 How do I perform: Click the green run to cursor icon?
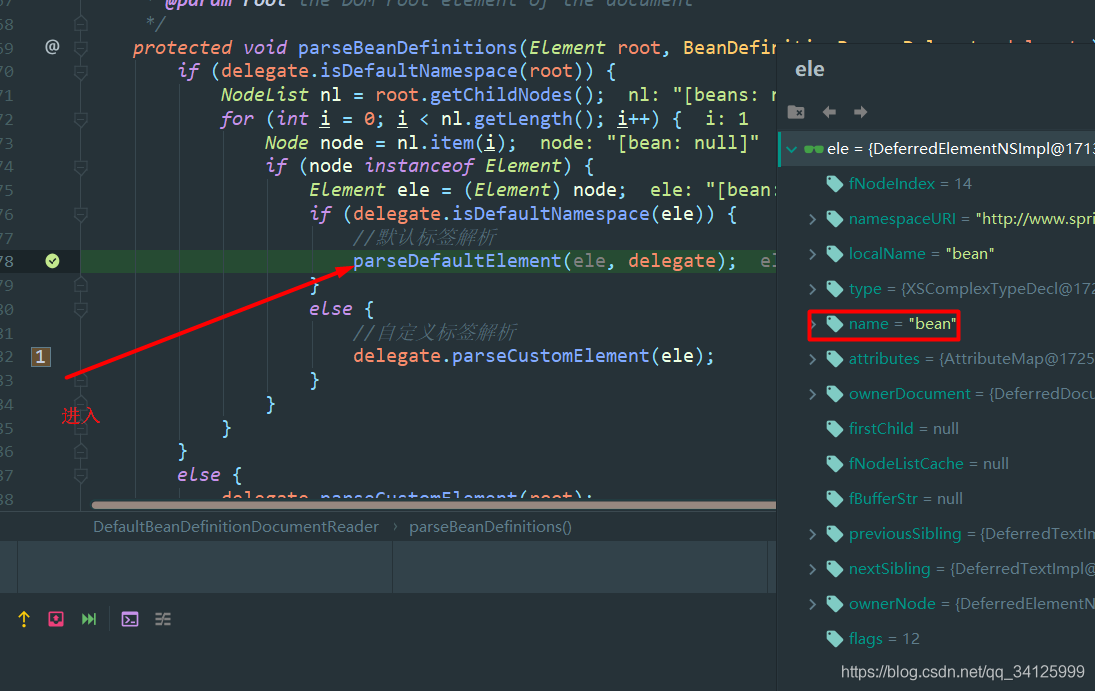coord(89,619)
